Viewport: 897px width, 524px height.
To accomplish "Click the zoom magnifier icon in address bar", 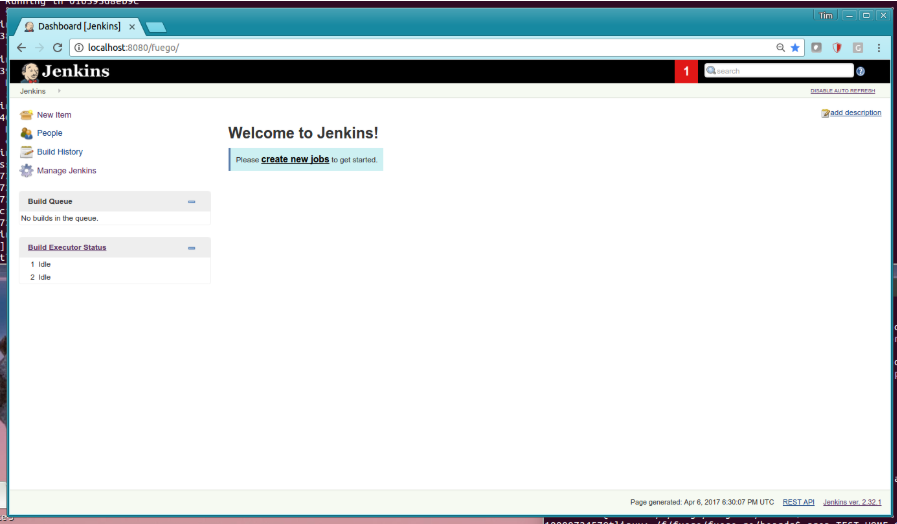I will (x=780, y=47).
